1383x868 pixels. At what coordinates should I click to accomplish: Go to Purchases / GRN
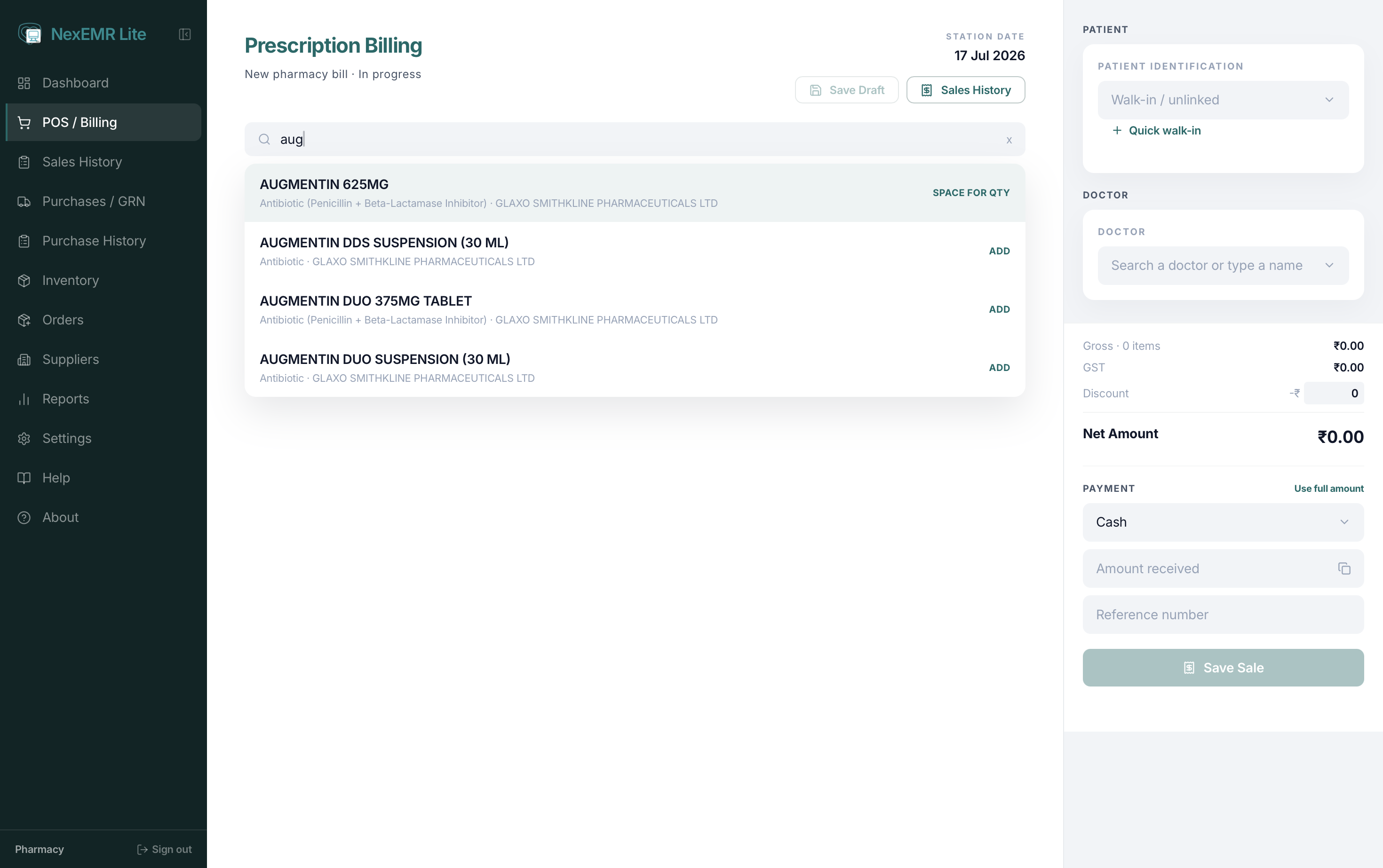103,202
